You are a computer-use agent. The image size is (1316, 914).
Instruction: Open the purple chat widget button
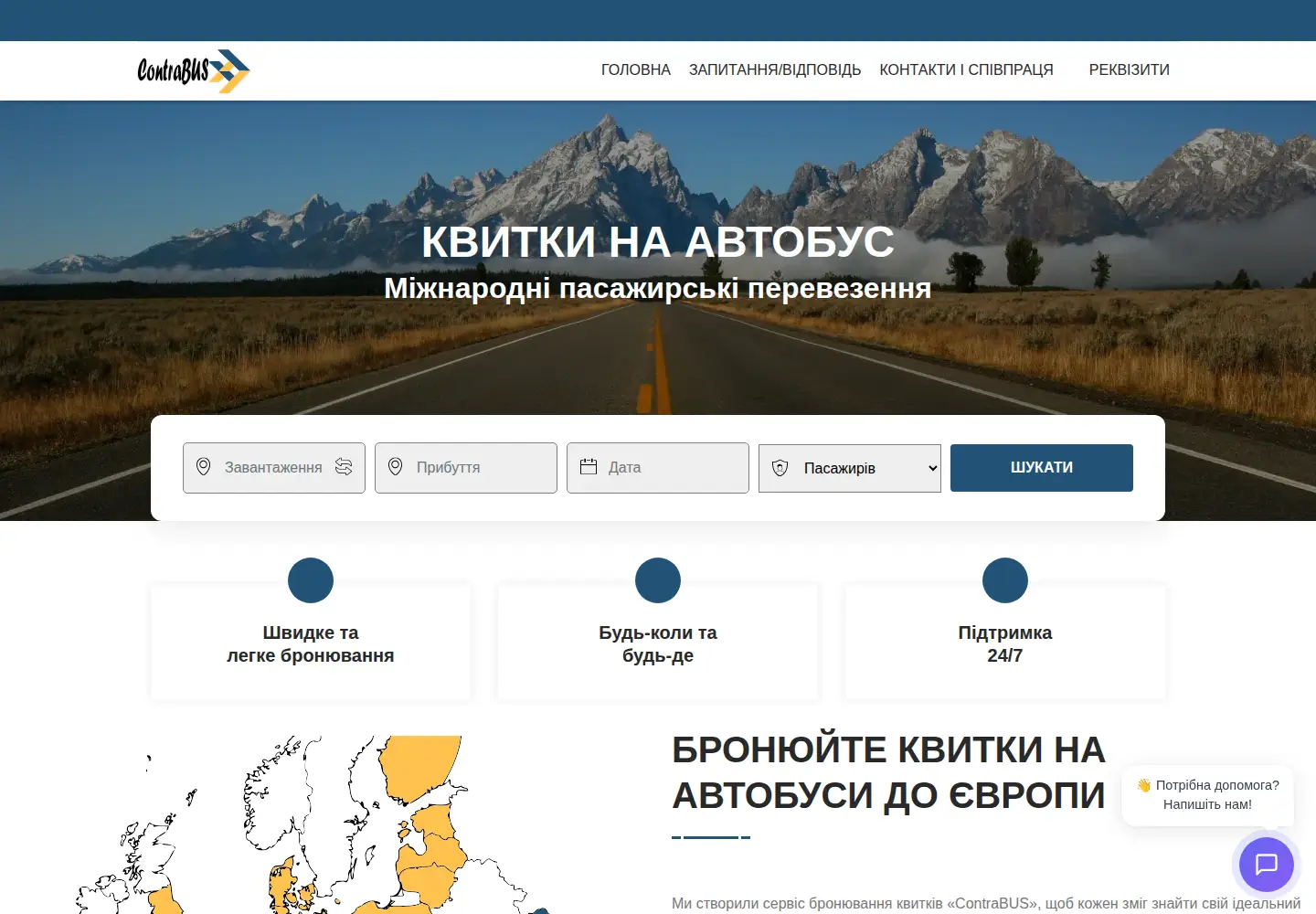[1267, 865]
